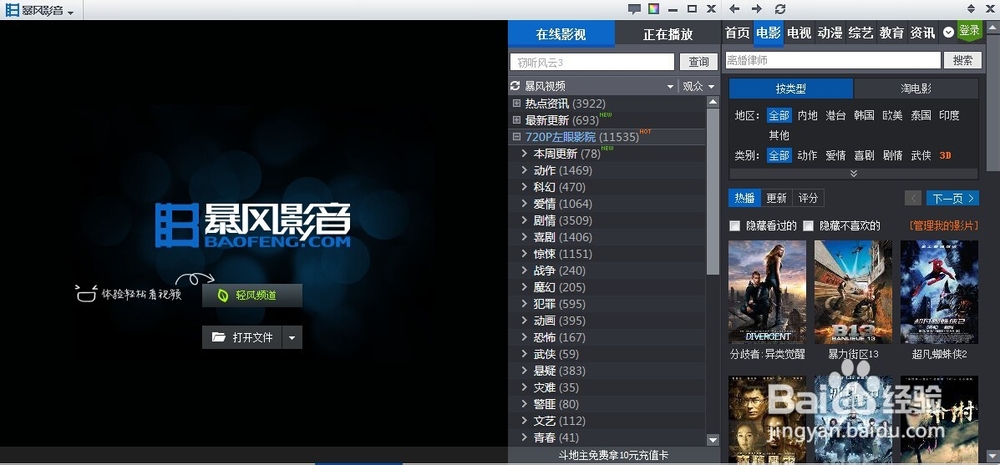This screenshot has height=465, width=1000.
Task: Expand the 最新更新 category
Action: (x=517, y=120)
